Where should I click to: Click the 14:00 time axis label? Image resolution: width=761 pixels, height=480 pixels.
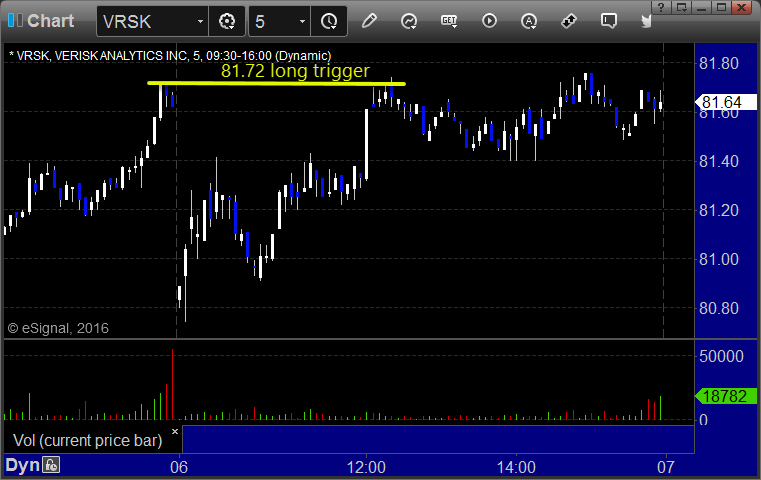tap(516, 467)
